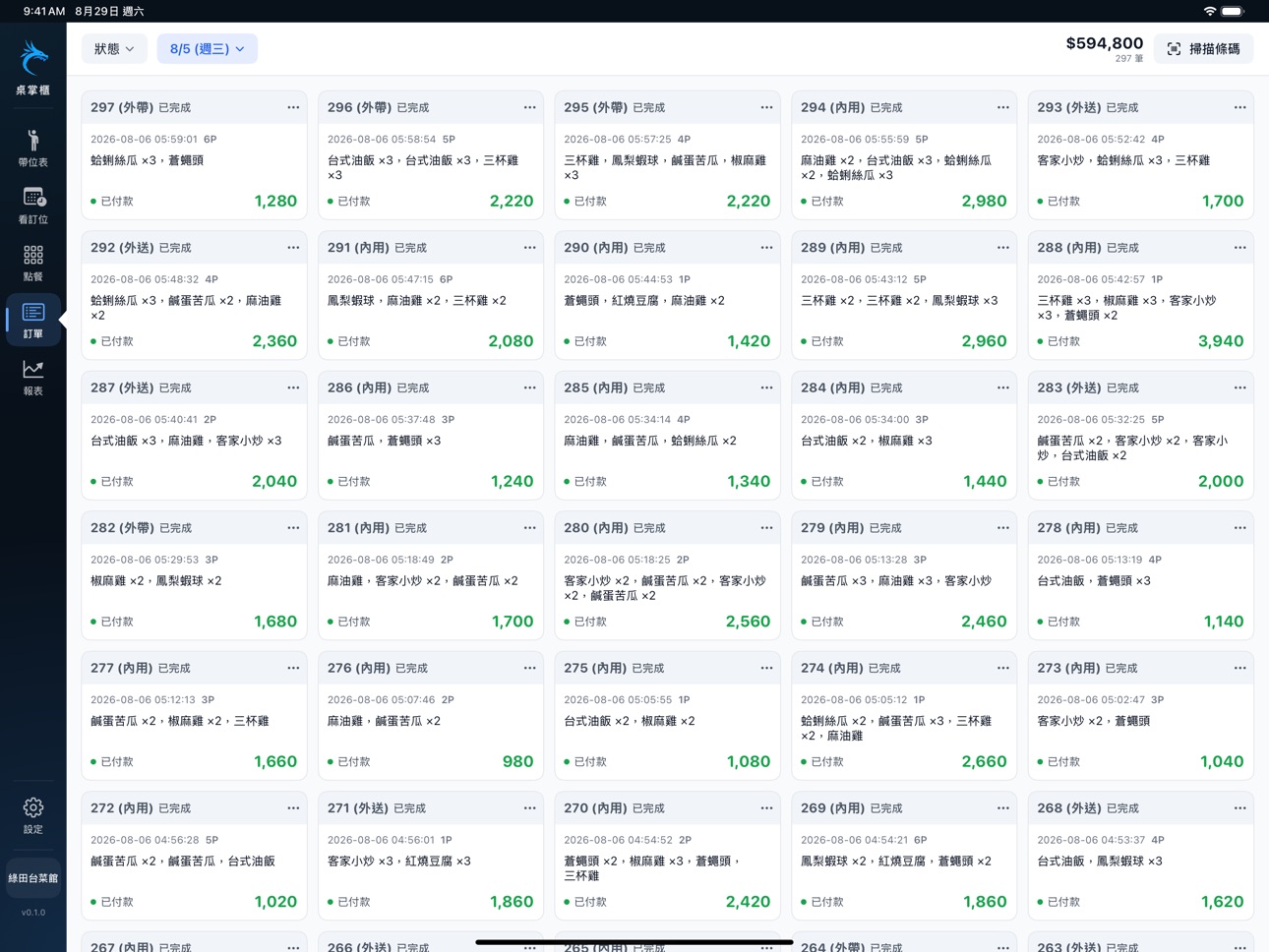Viewport: 1269px width, 952px height.
Task: Open more options for order 290
Action: 766,248
